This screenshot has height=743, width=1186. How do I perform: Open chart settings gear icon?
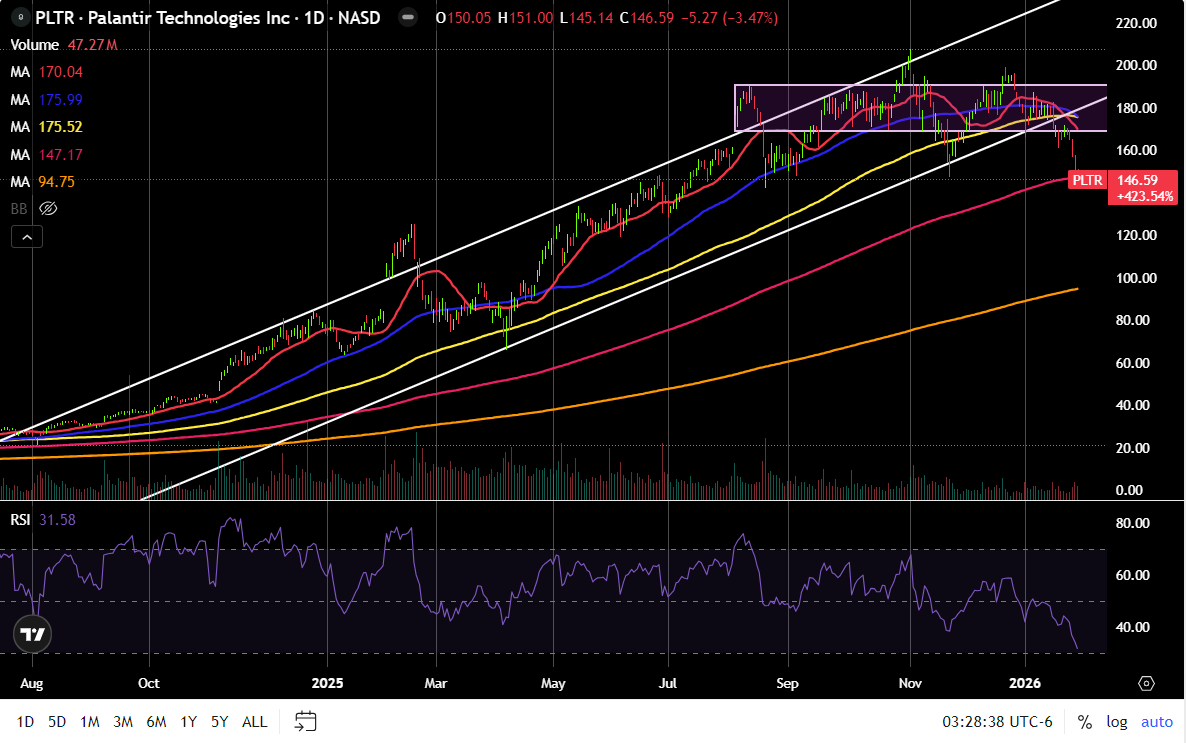(1146, 683)
